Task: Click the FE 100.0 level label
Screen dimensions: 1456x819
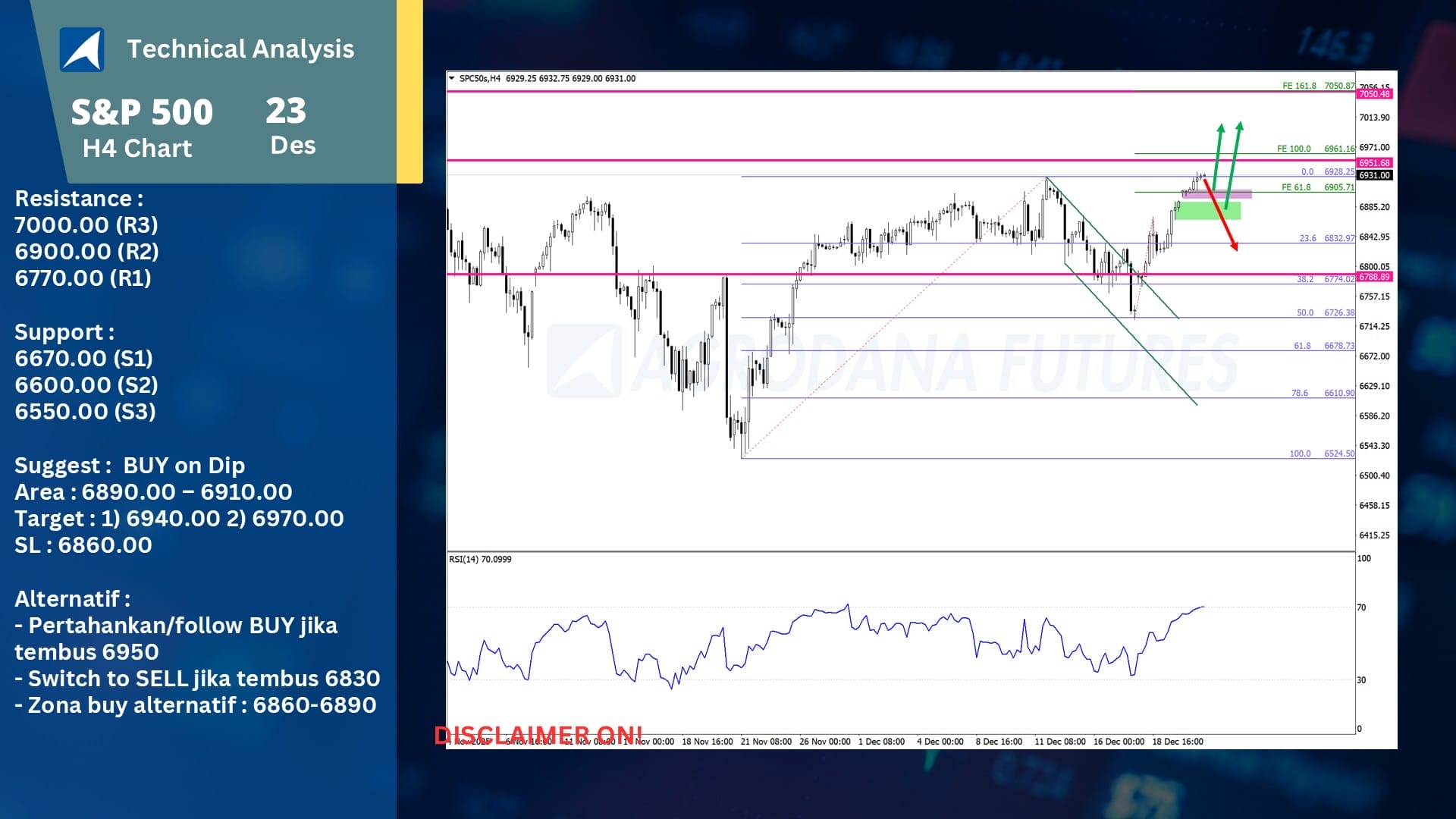Action: point(1293,149)
